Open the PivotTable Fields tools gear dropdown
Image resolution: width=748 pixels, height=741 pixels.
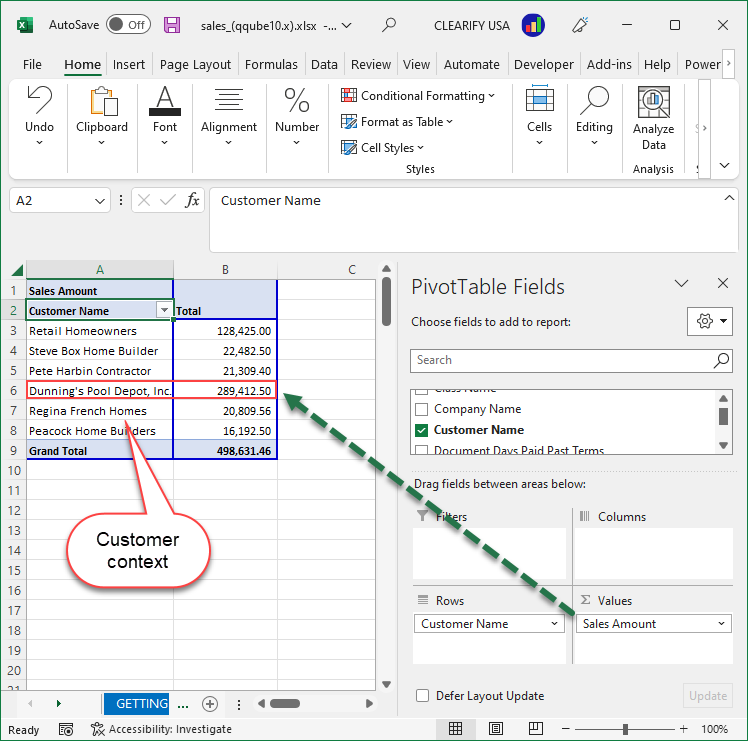coord(710,321)
